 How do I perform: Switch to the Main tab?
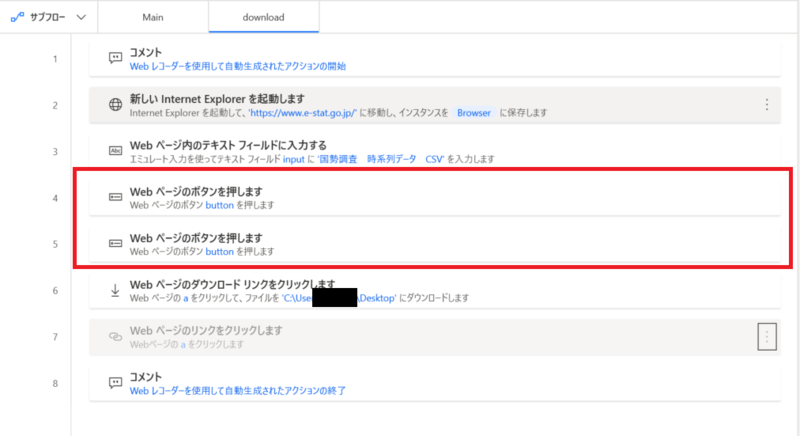click(x=153, y=17)
